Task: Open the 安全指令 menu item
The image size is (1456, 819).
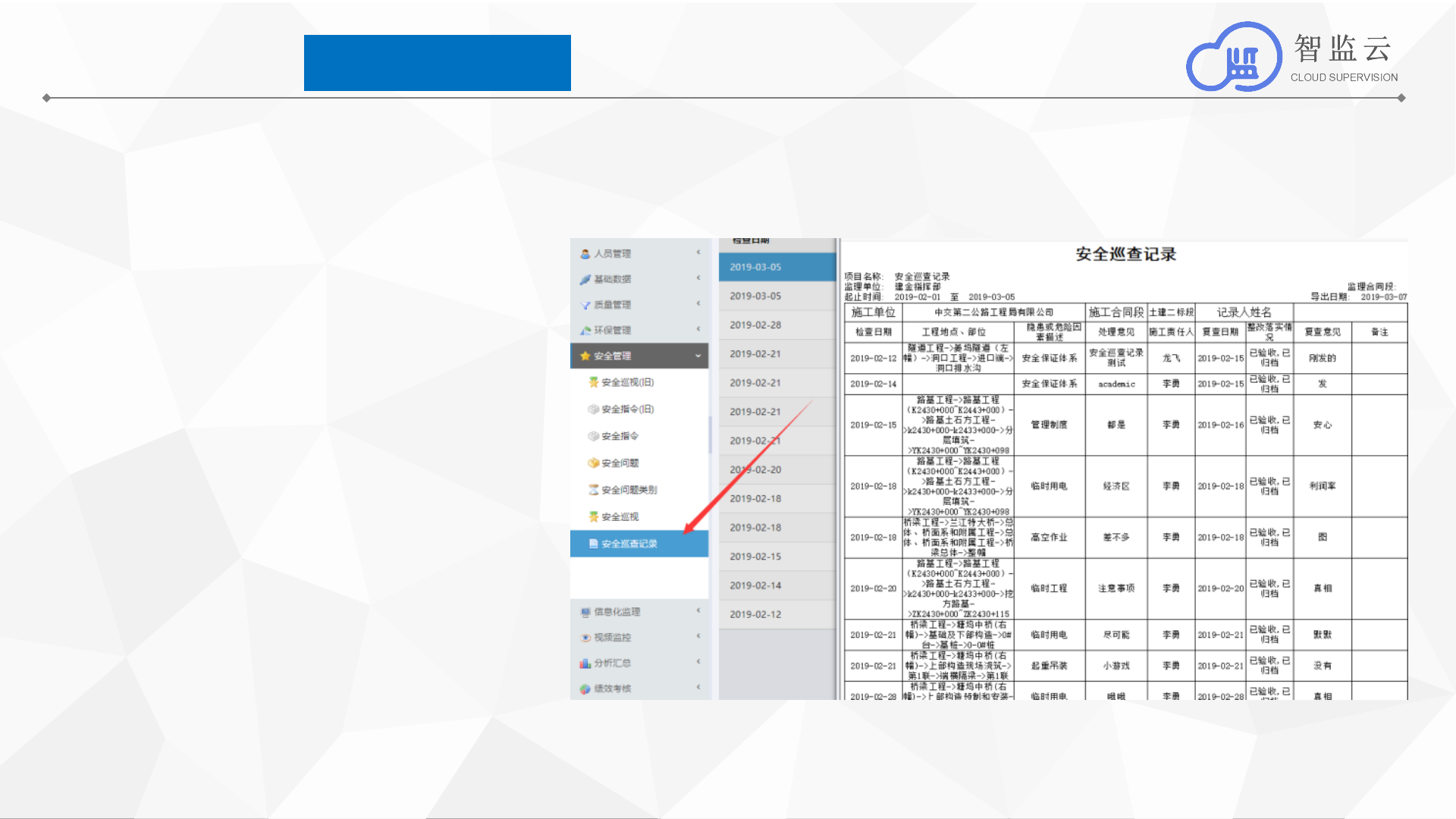Action: [x=620, y=436]
